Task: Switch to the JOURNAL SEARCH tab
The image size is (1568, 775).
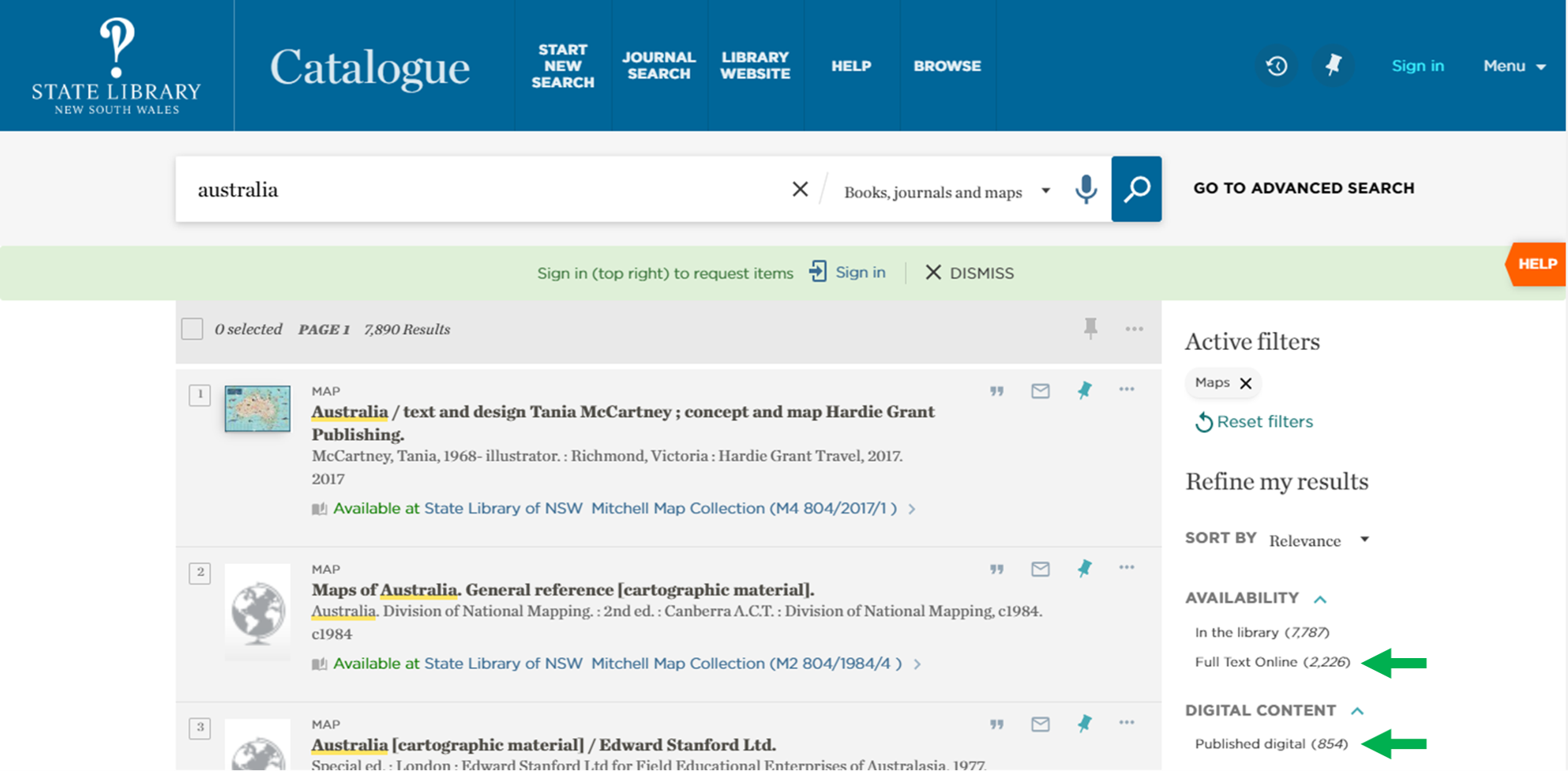Action: (x=659, y=66)
